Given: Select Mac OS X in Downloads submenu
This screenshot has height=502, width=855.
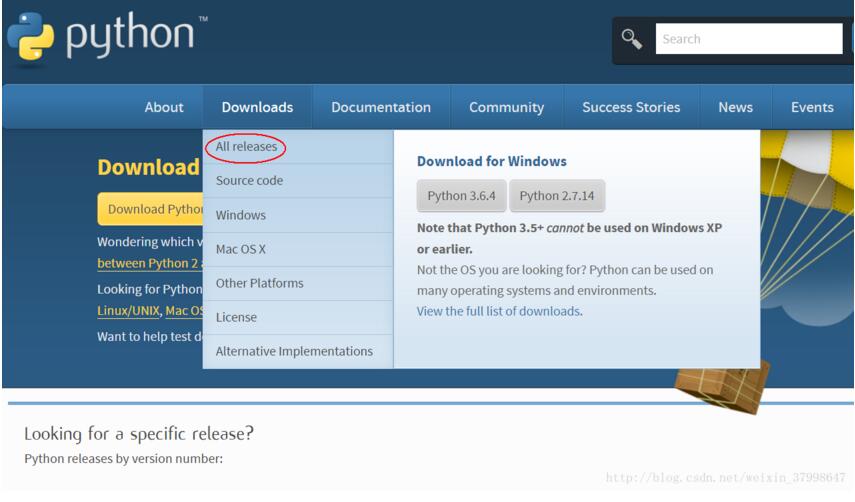Looking at the screenshot, I should point(298,249).
